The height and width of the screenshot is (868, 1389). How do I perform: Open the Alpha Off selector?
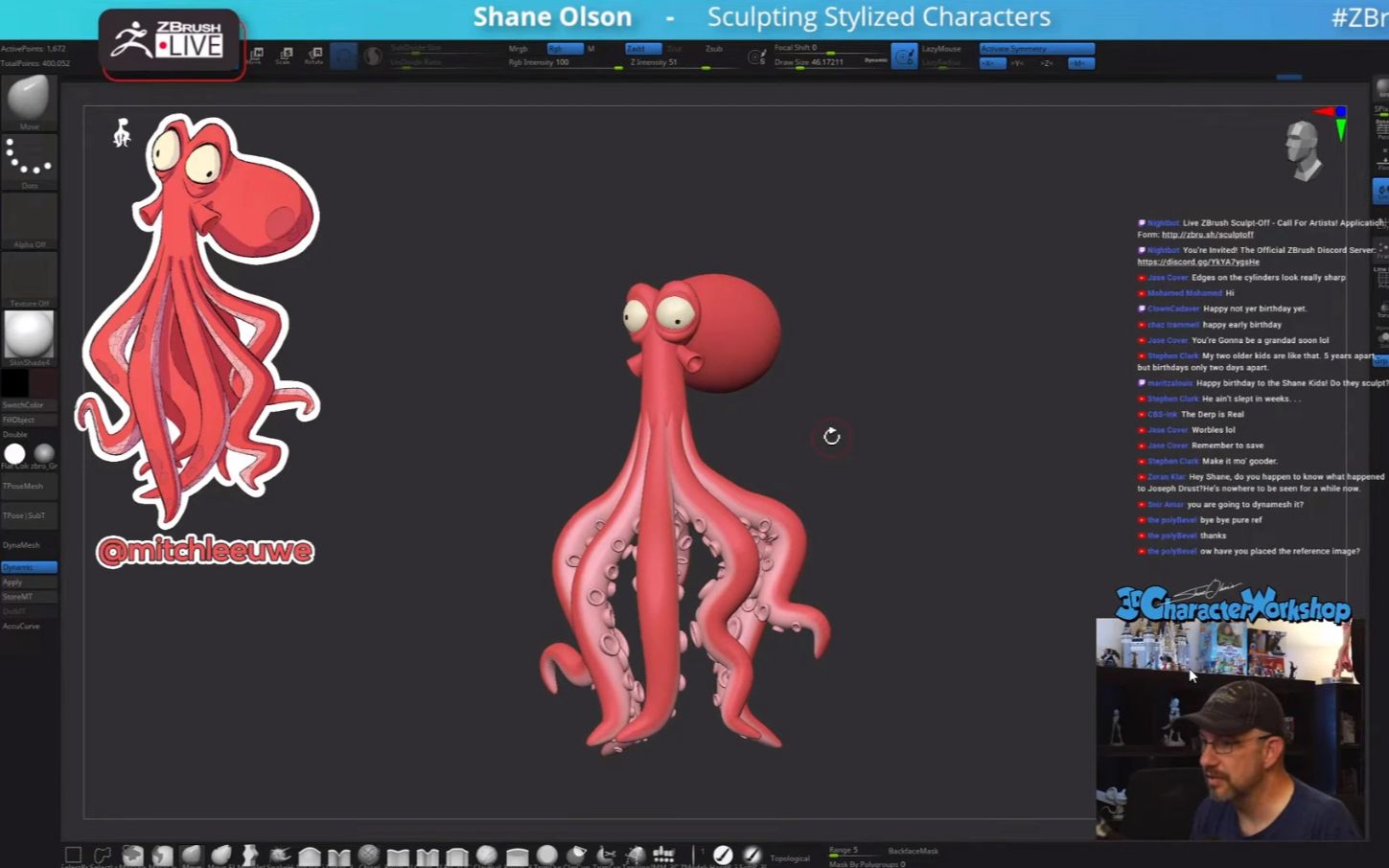click(29, 219)
